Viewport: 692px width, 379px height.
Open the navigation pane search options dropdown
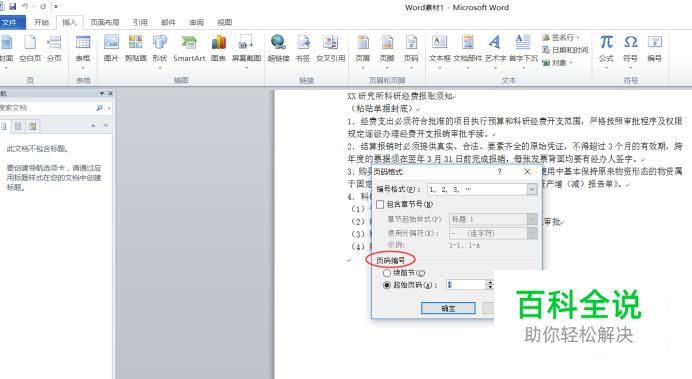[109, 108]
